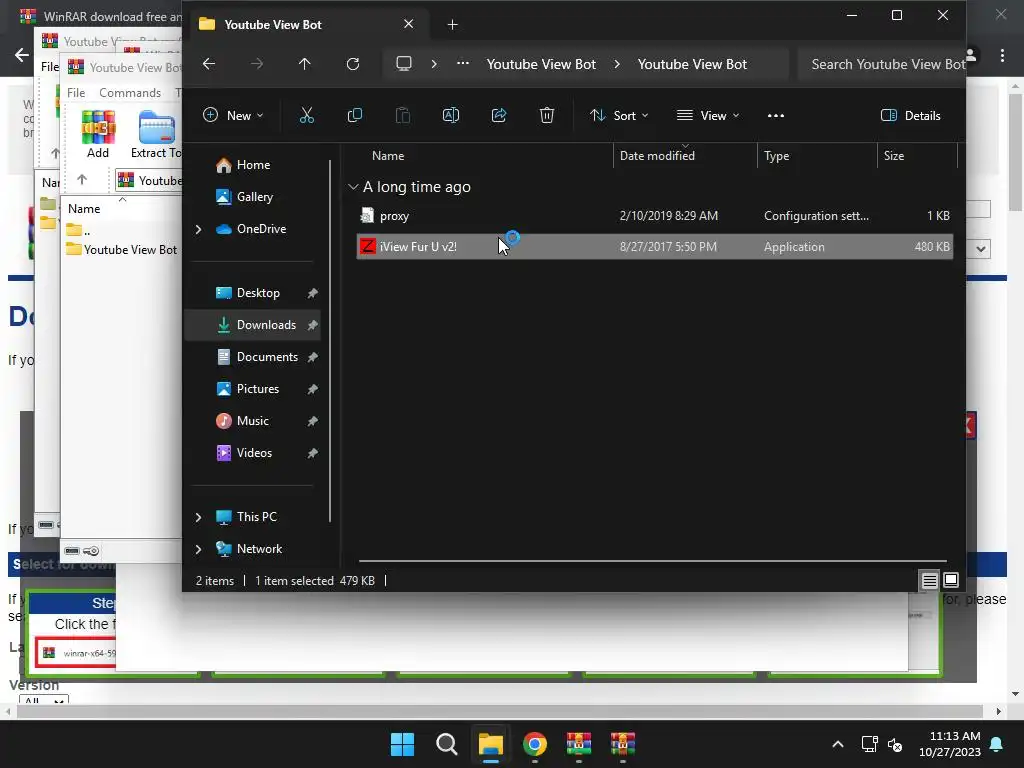The height and width of the screenshot is (768, 1024).
Task: Open File menu in WinRAR window
Action: pyautogui.click(x=76, y=93)
